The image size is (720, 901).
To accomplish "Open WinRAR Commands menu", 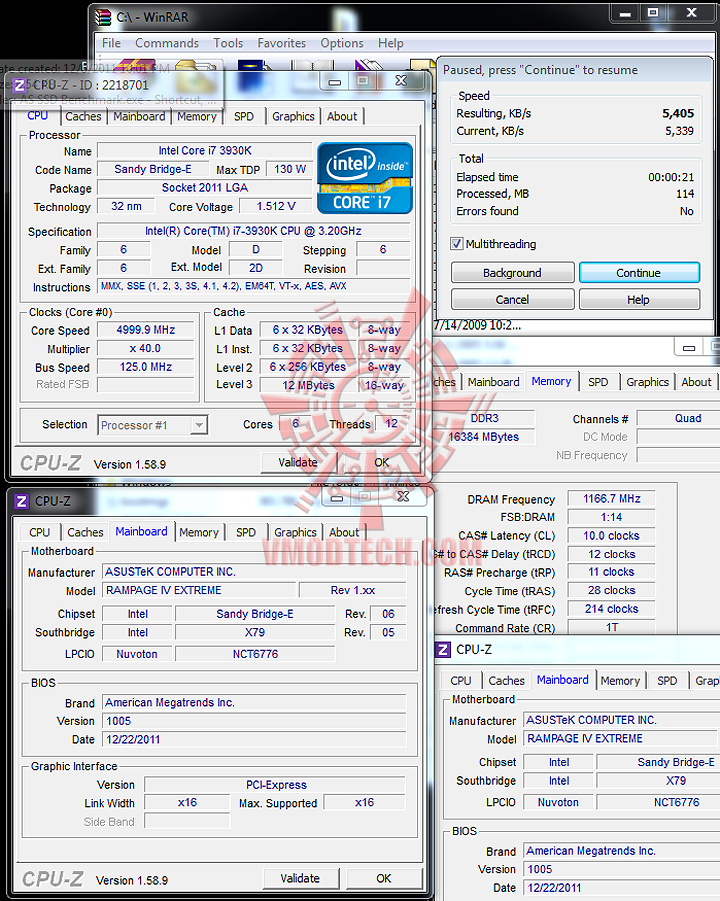I will (x=167, y=43).
